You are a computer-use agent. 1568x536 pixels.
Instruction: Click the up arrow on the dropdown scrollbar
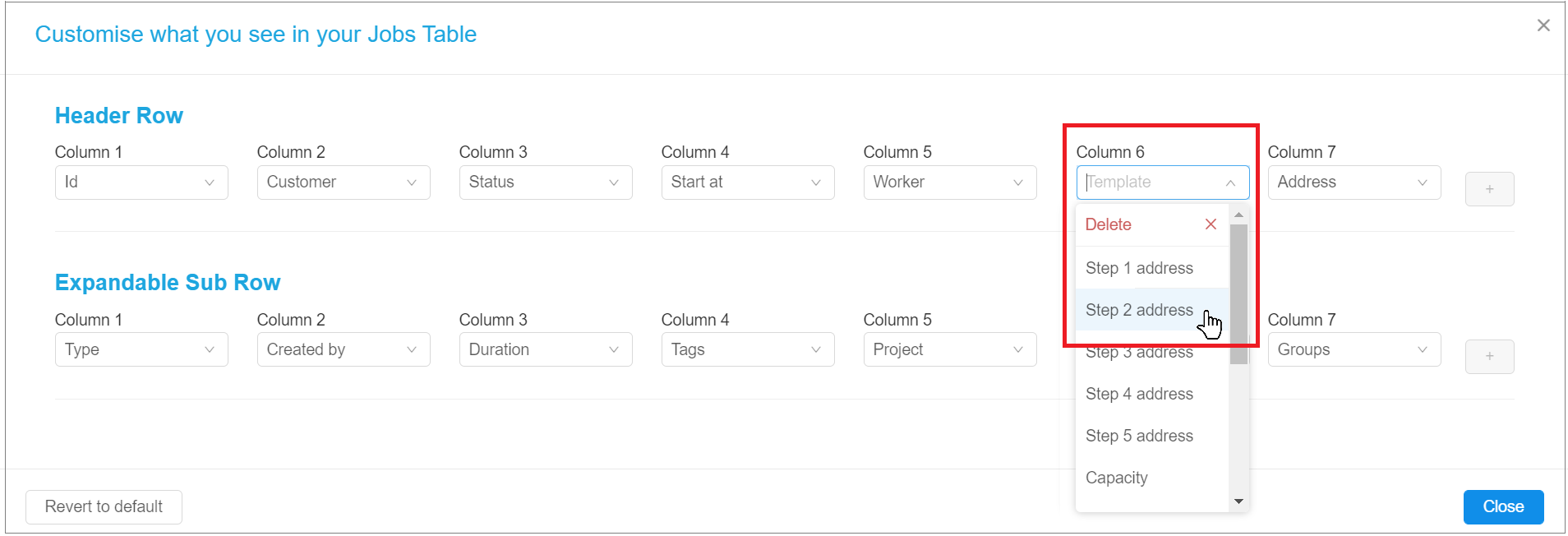1238,215
